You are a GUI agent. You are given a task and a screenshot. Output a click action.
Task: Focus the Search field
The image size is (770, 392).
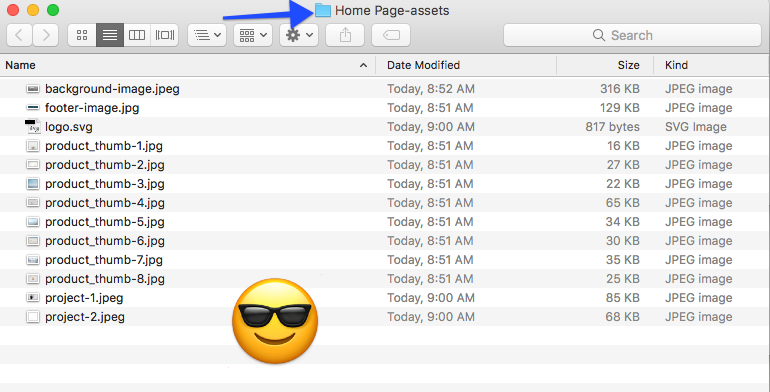(x=632, y=35)
